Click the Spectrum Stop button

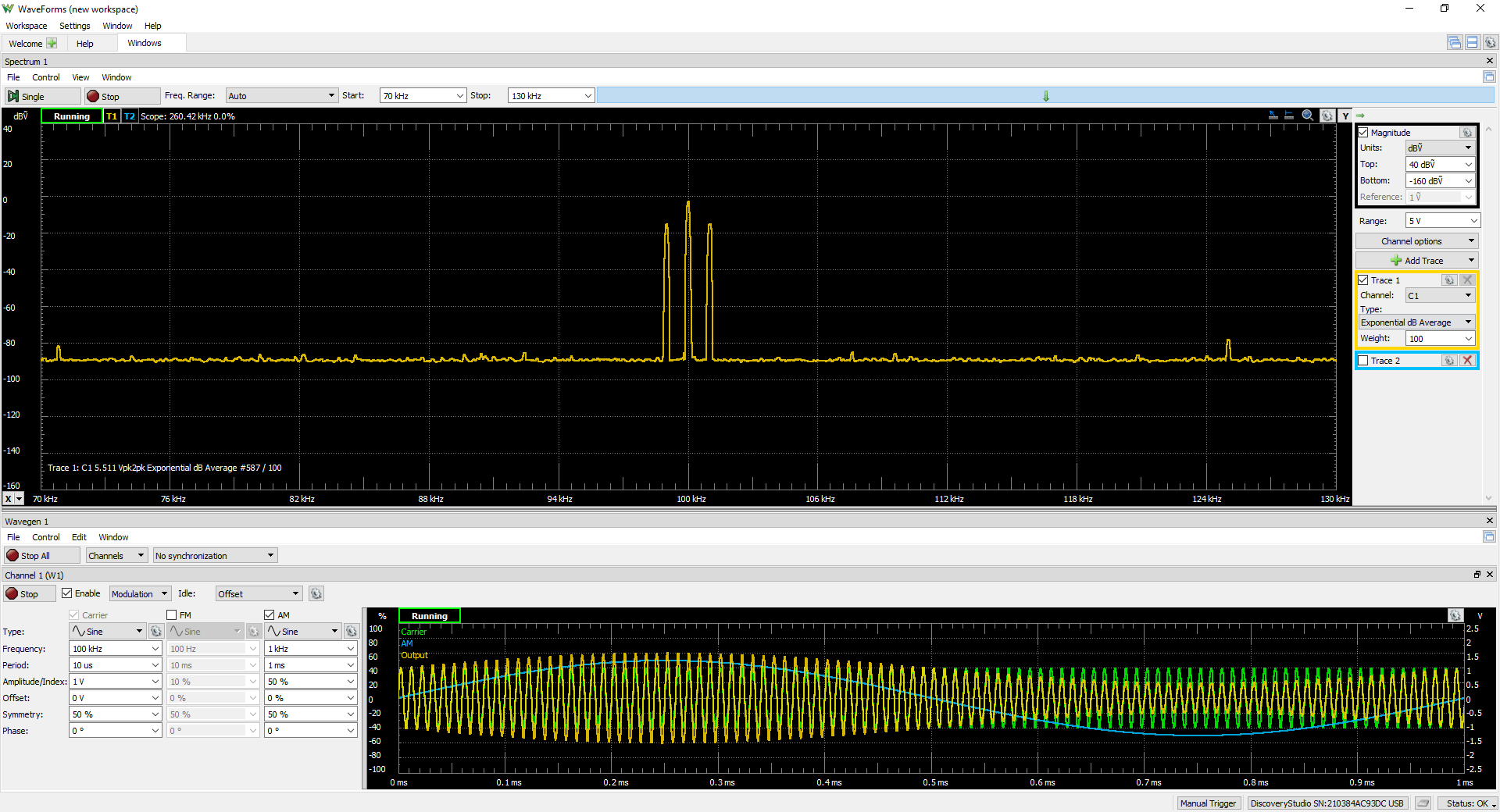(x=122, y=96)
